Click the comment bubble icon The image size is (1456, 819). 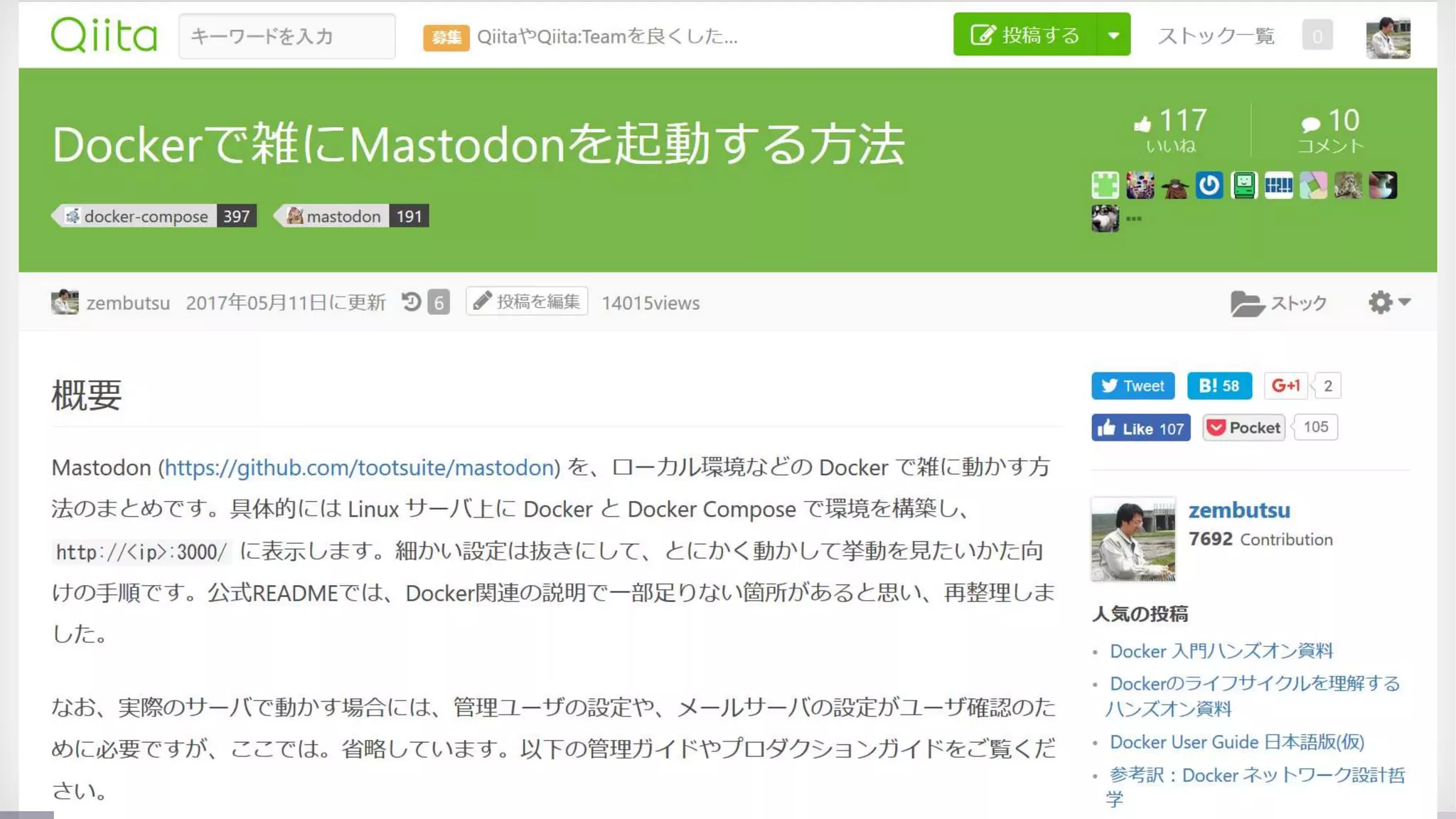pyautogui.click(x=1310, y=124)
